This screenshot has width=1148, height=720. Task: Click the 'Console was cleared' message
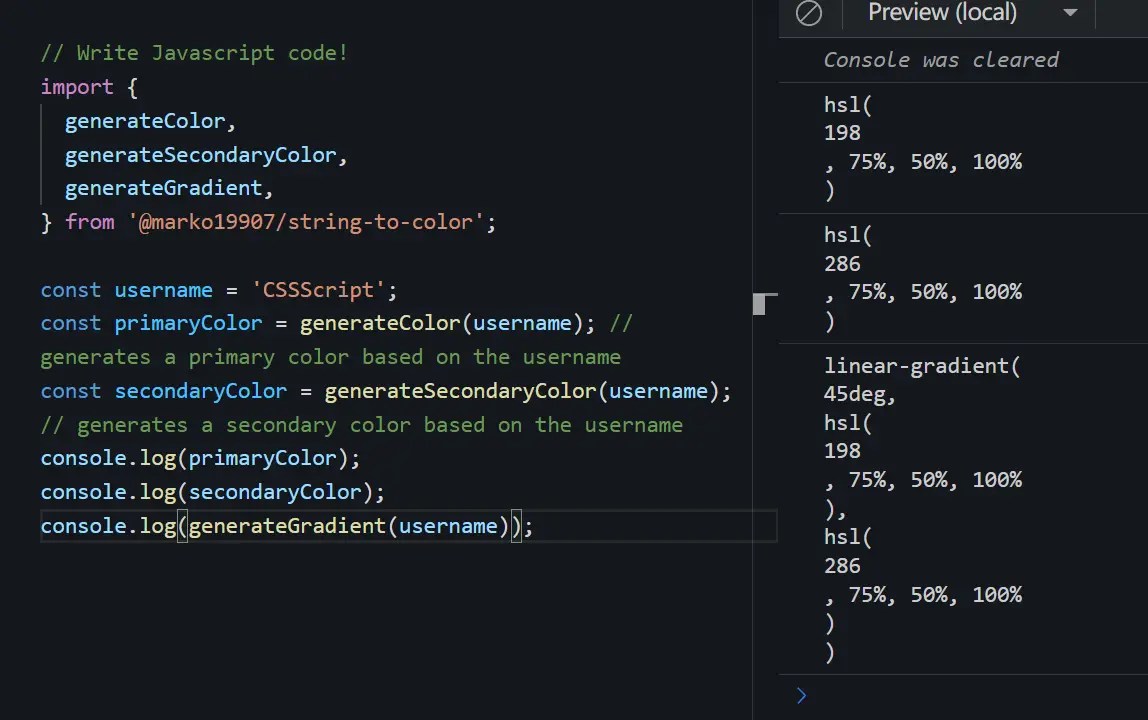coord(941,60)
